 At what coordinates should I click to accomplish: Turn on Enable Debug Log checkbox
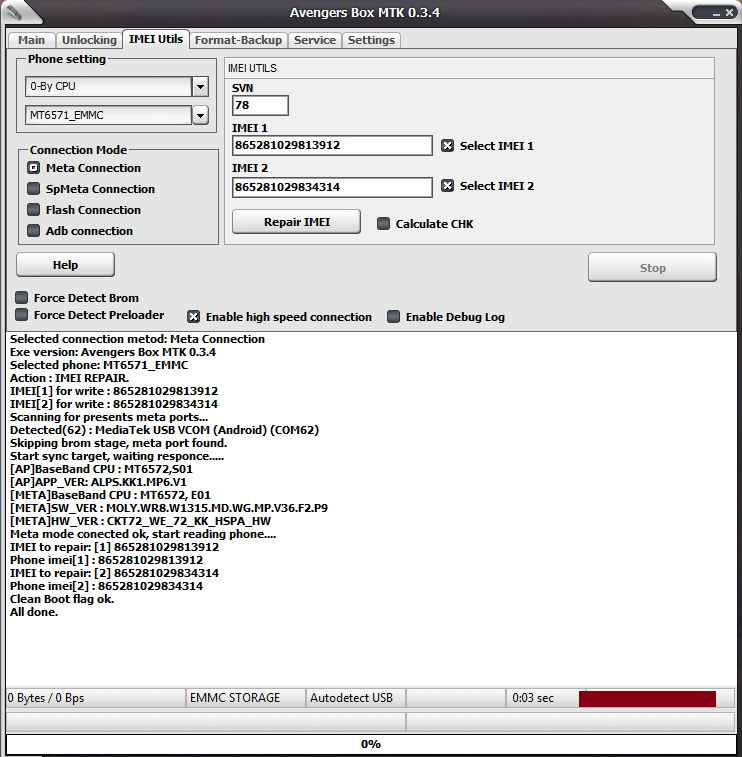(393, 317)
